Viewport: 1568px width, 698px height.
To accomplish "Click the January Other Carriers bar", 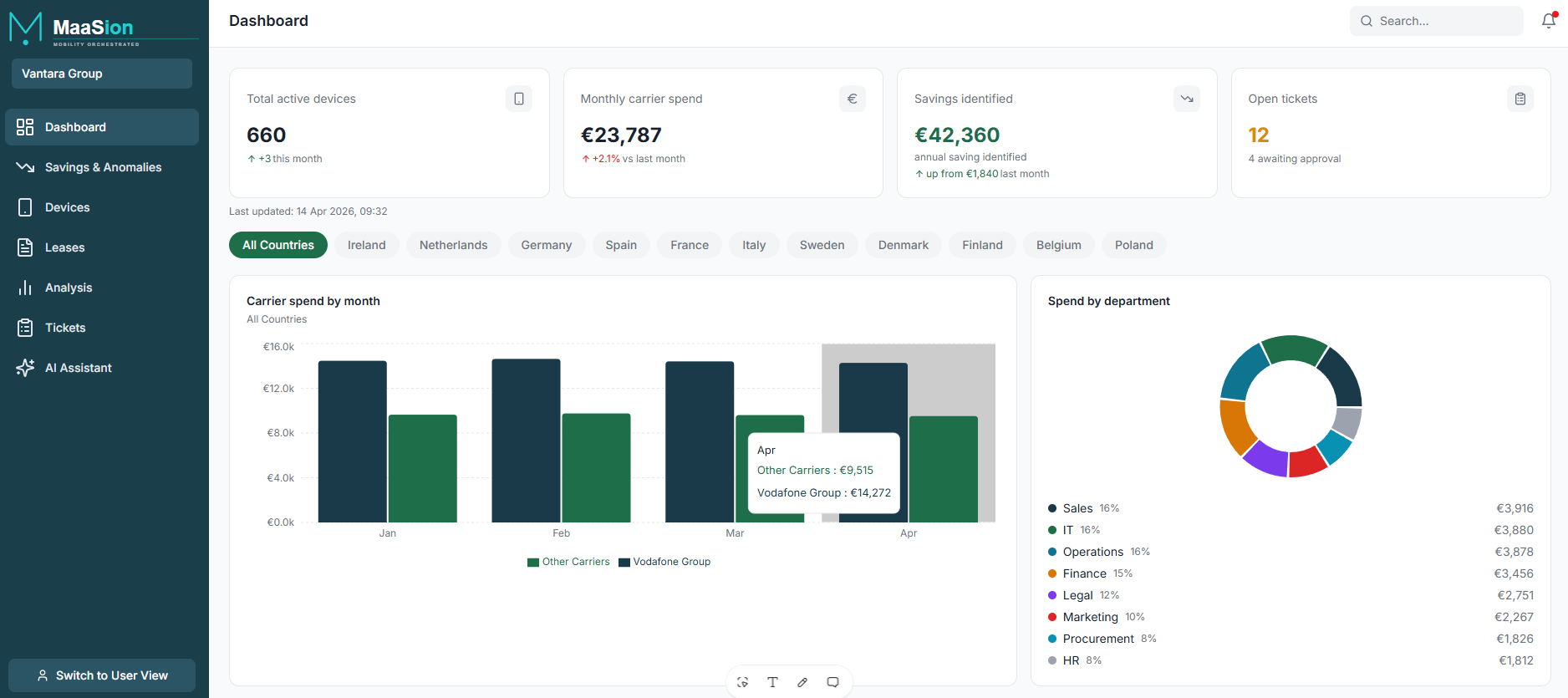I will click(x=423, y=468).
